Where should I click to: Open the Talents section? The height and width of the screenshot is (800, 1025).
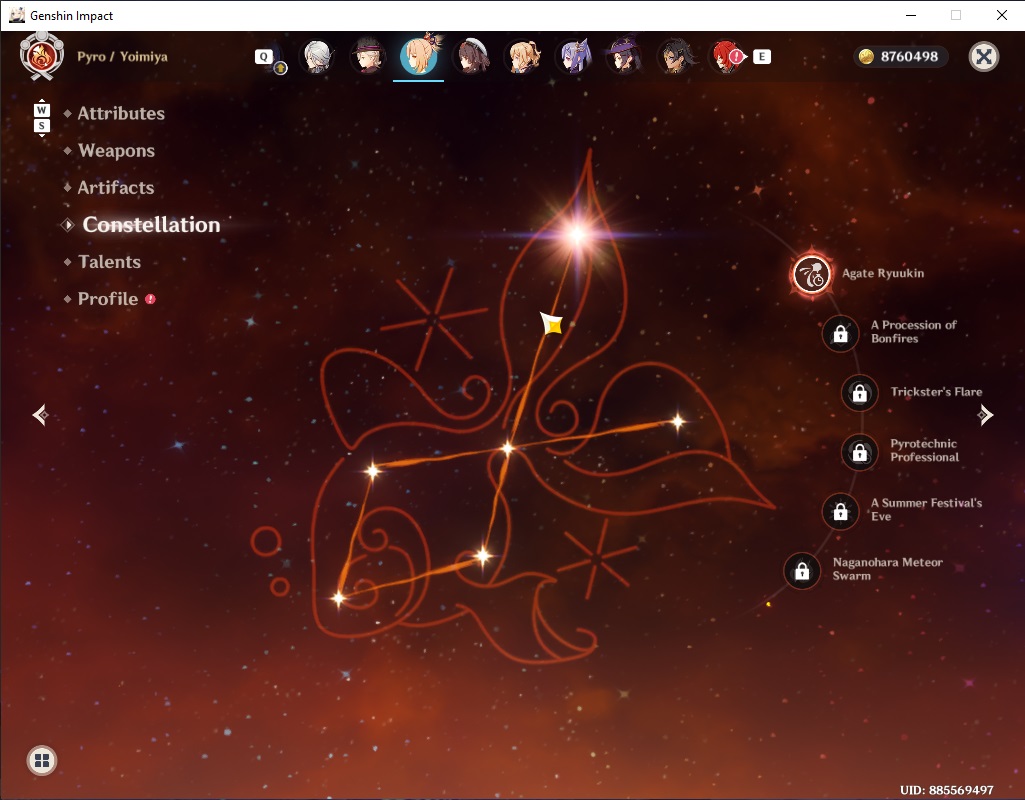tap(109, 261)
